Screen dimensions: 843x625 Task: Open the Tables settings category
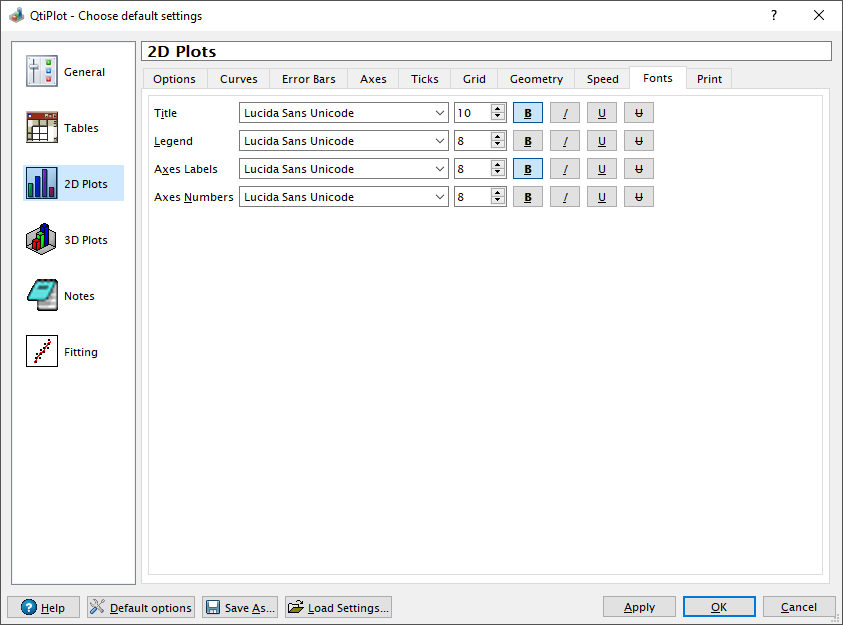42,128
